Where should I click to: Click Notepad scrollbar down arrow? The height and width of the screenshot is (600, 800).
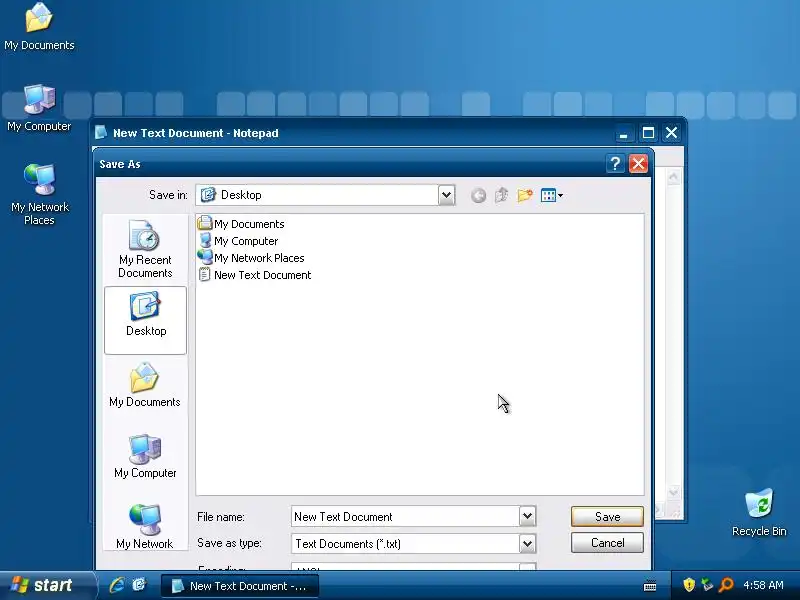[x=673, y=492]
